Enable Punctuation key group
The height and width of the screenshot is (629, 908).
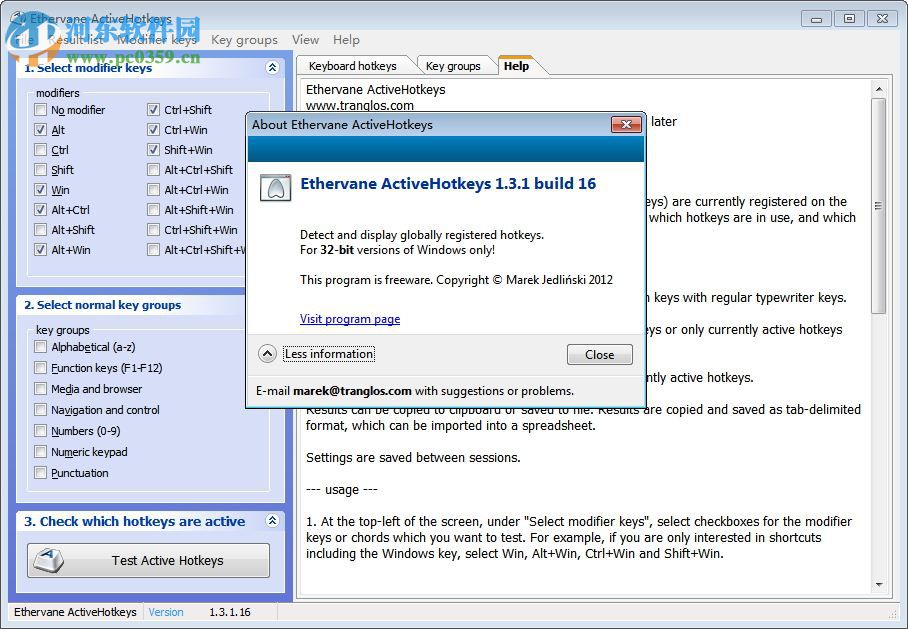coord(41,473)
